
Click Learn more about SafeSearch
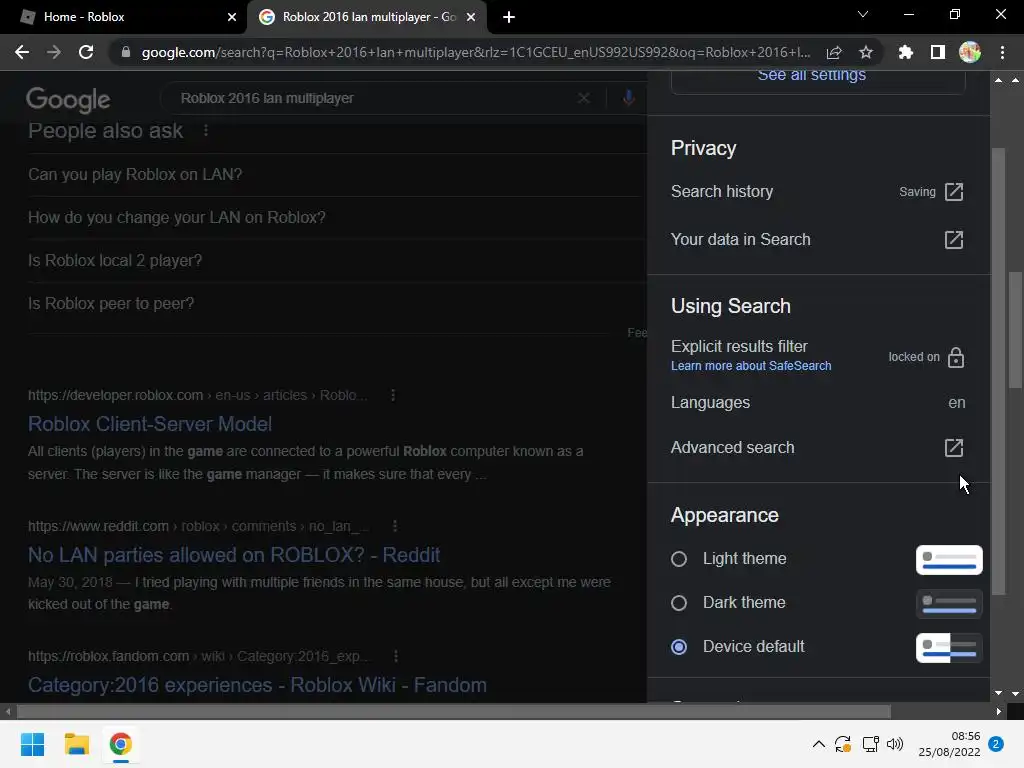click(751, 366)
